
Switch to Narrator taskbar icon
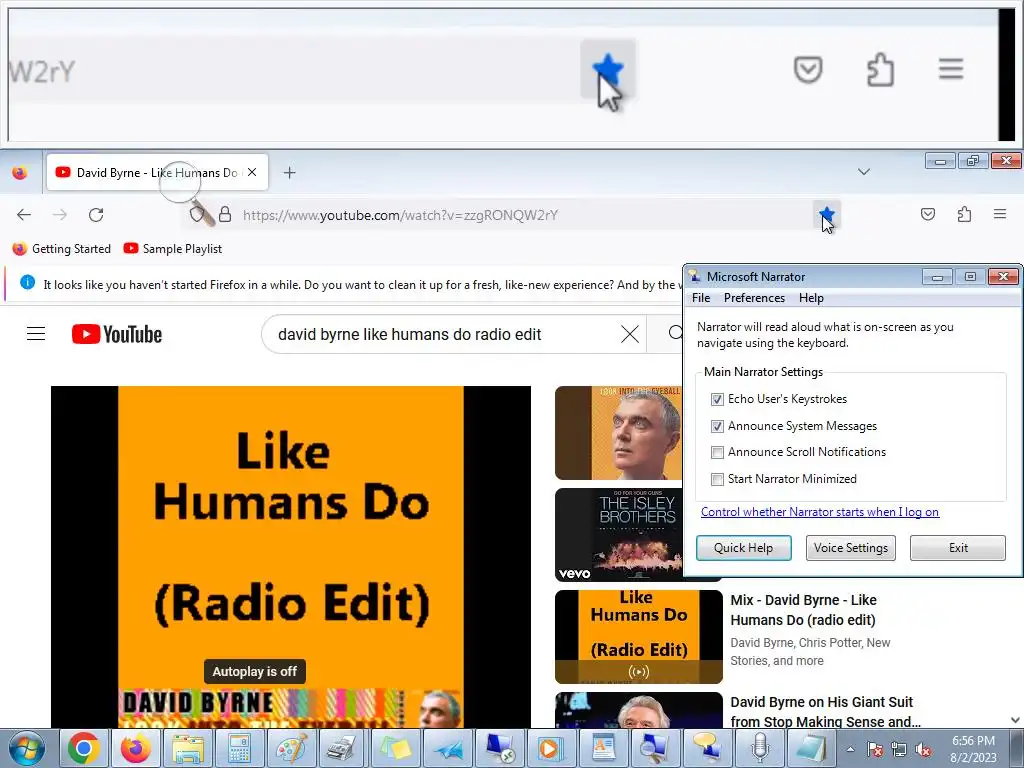coord(707,748)
